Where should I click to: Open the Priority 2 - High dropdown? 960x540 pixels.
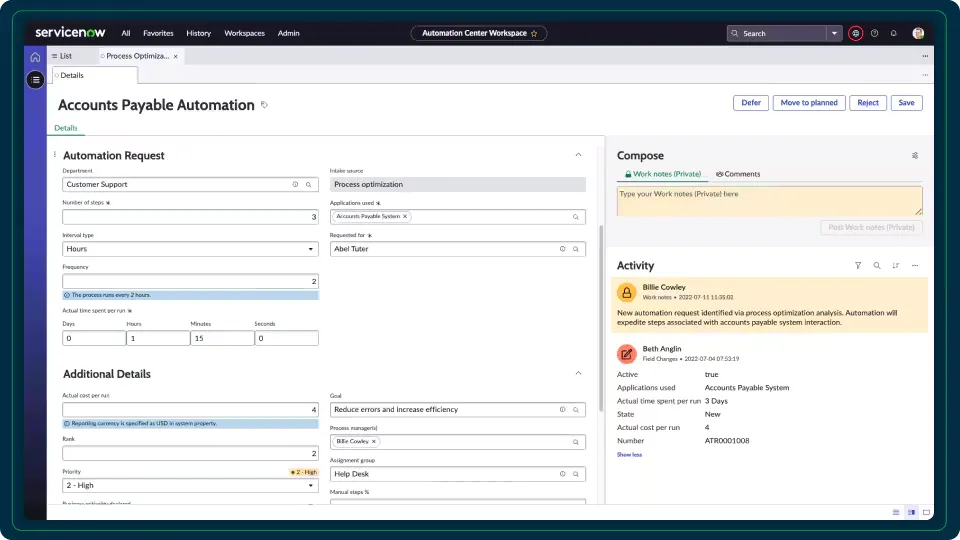click(190, 486)
